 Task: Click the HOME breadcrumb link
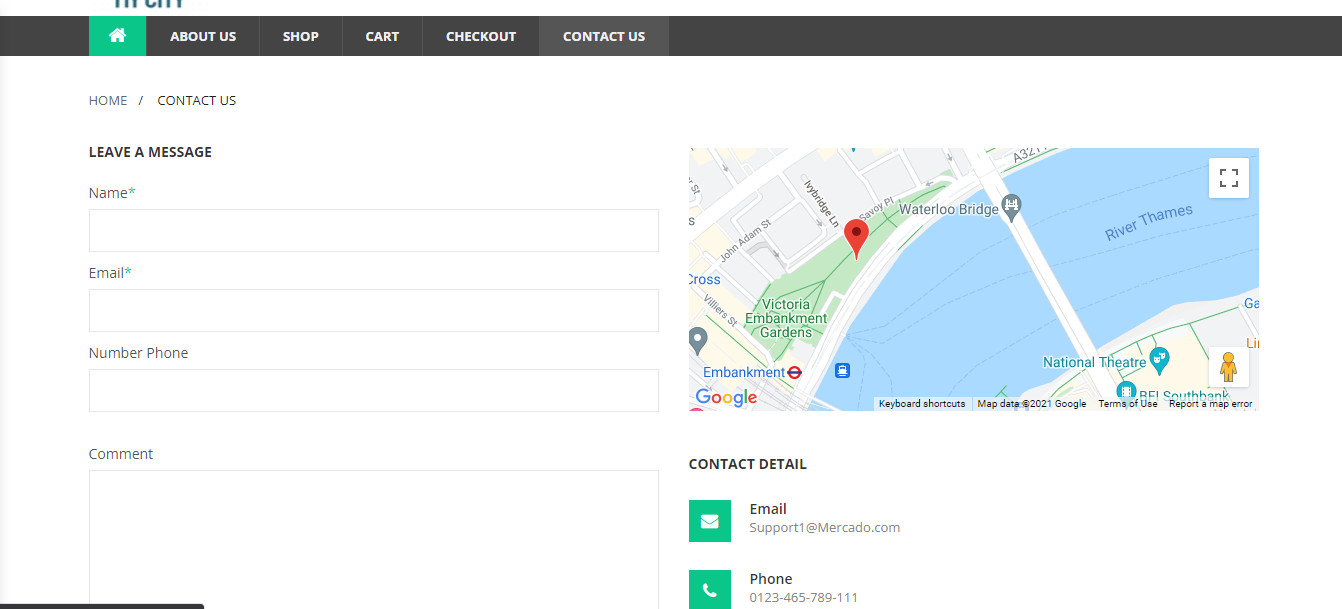click(x=108, y=100)
